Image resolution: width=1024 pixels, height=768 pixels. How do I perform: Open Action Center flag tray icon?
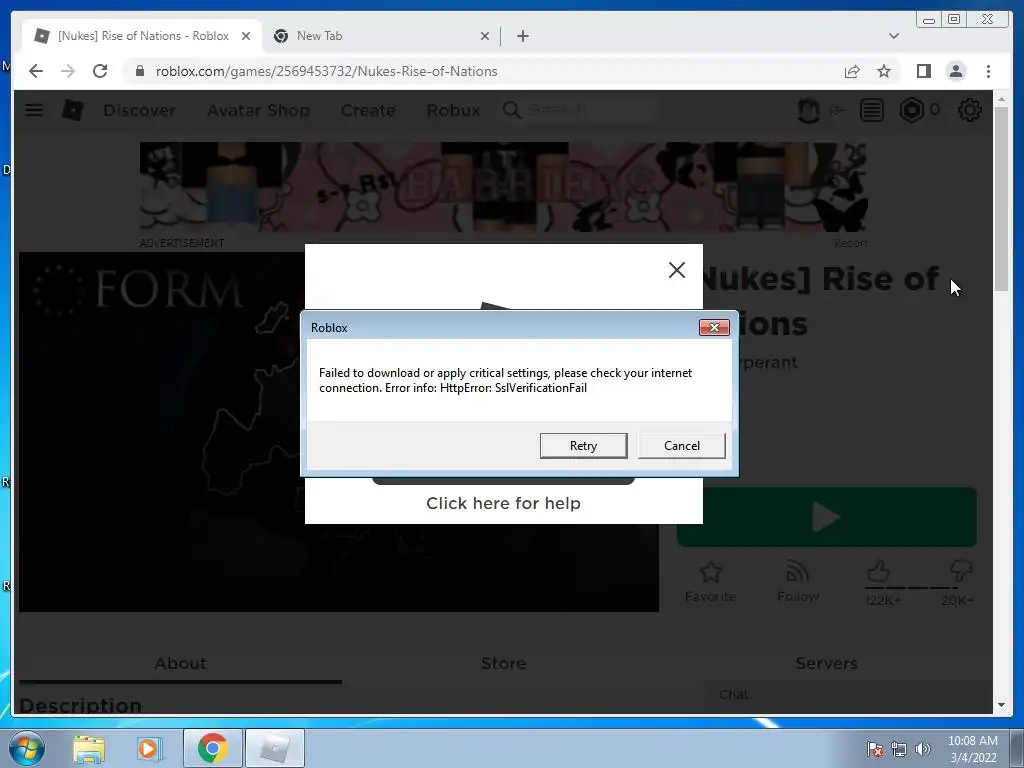(874, 749)
